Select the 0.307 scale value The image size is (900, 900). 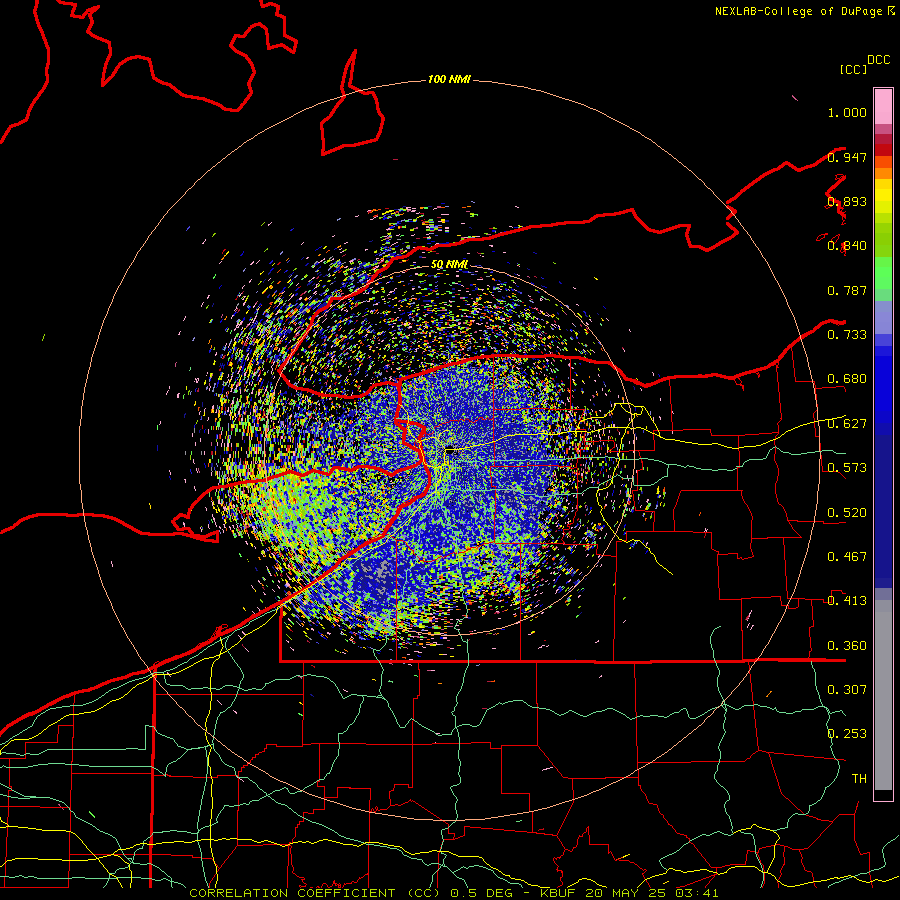point(847,690)
